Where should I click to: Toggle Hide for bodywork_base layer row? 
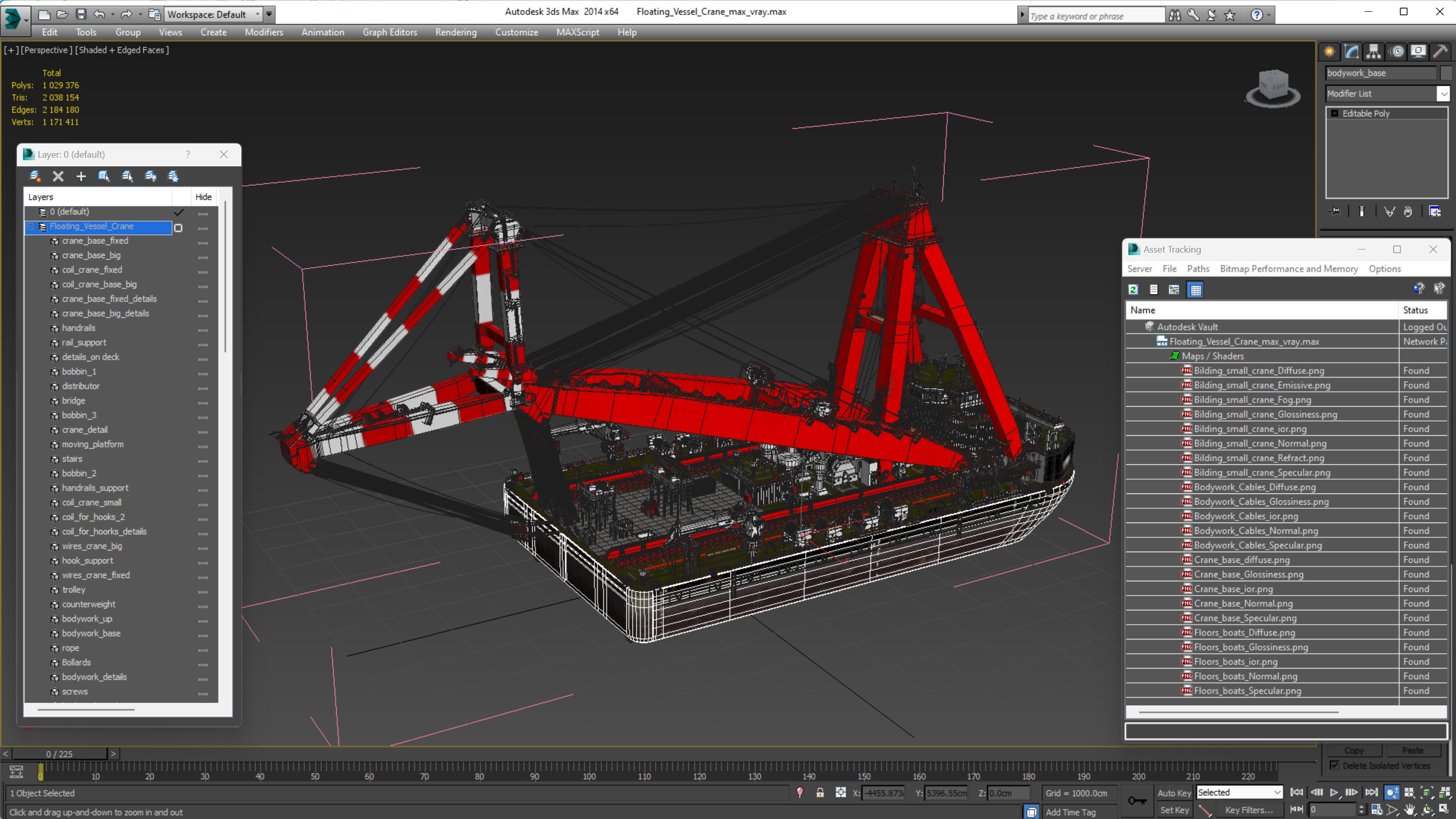coord(204,635)
